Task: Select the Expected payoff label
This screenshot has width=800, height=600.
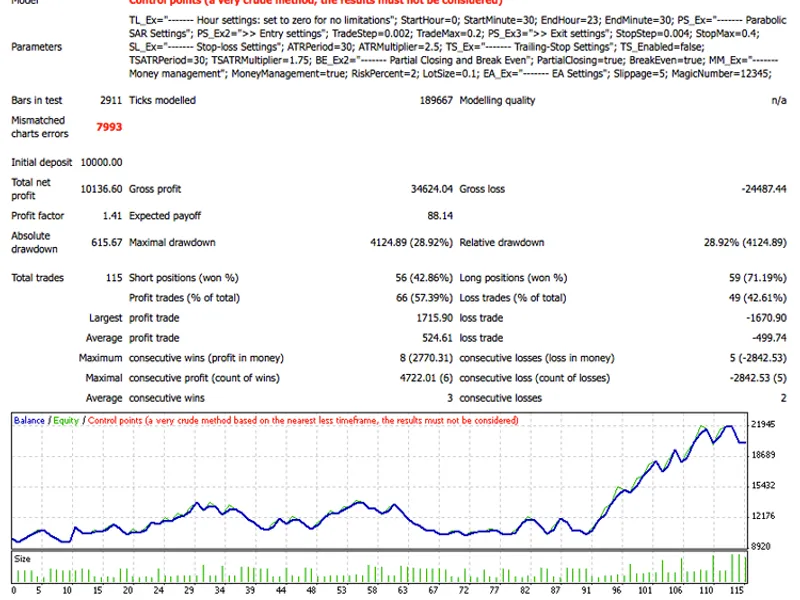Action: (165, 216)
